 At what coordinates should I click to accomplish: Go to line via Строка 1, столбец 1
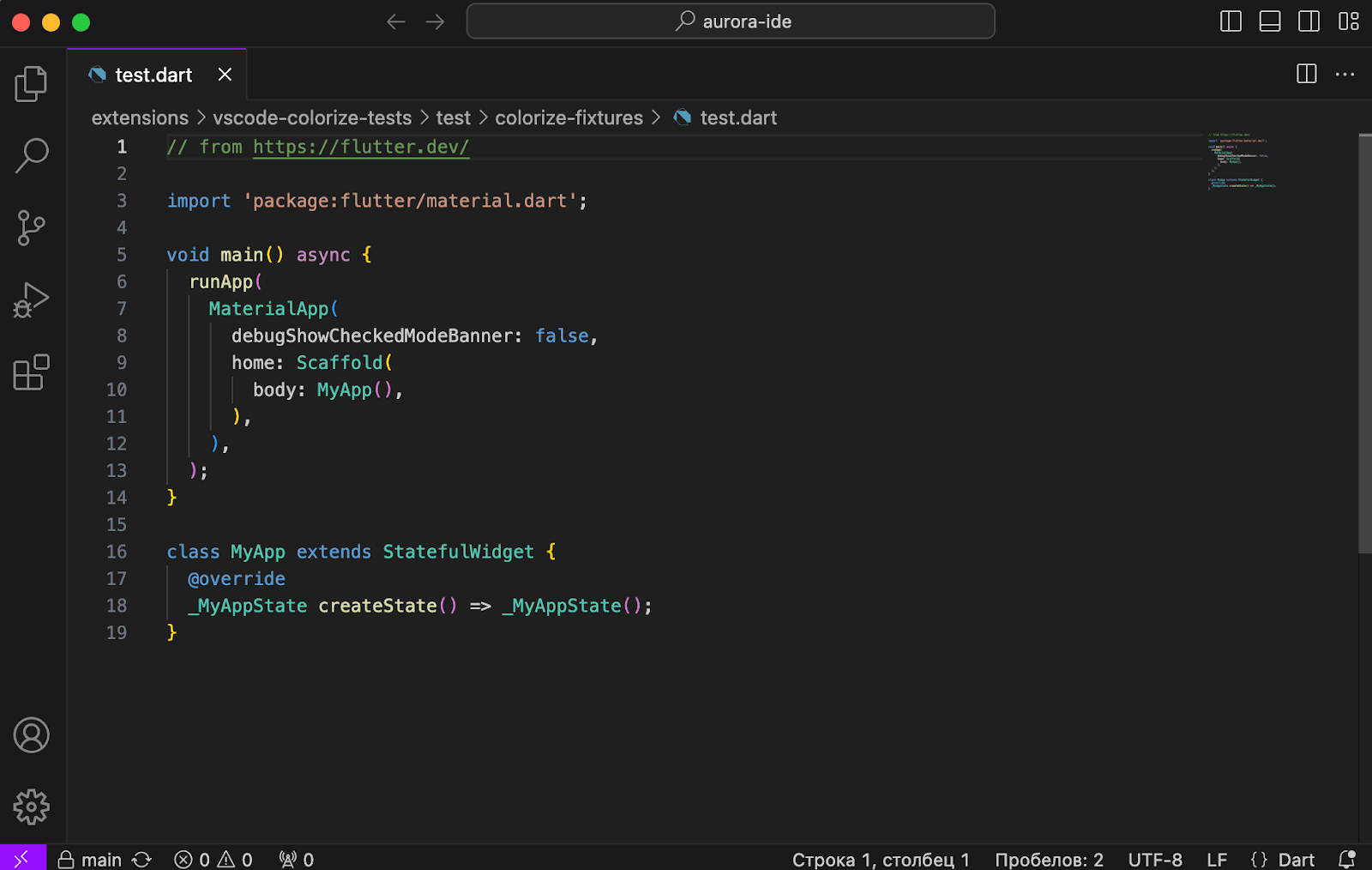(881, 859)
